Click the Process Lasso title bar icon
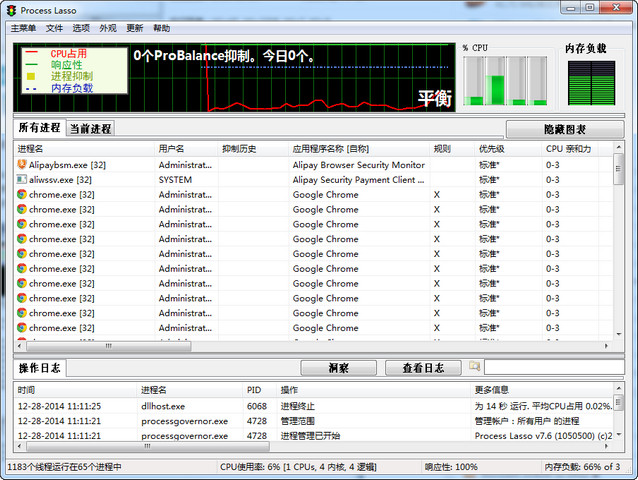Screen dimensions: 638x480 click(11, 8)
